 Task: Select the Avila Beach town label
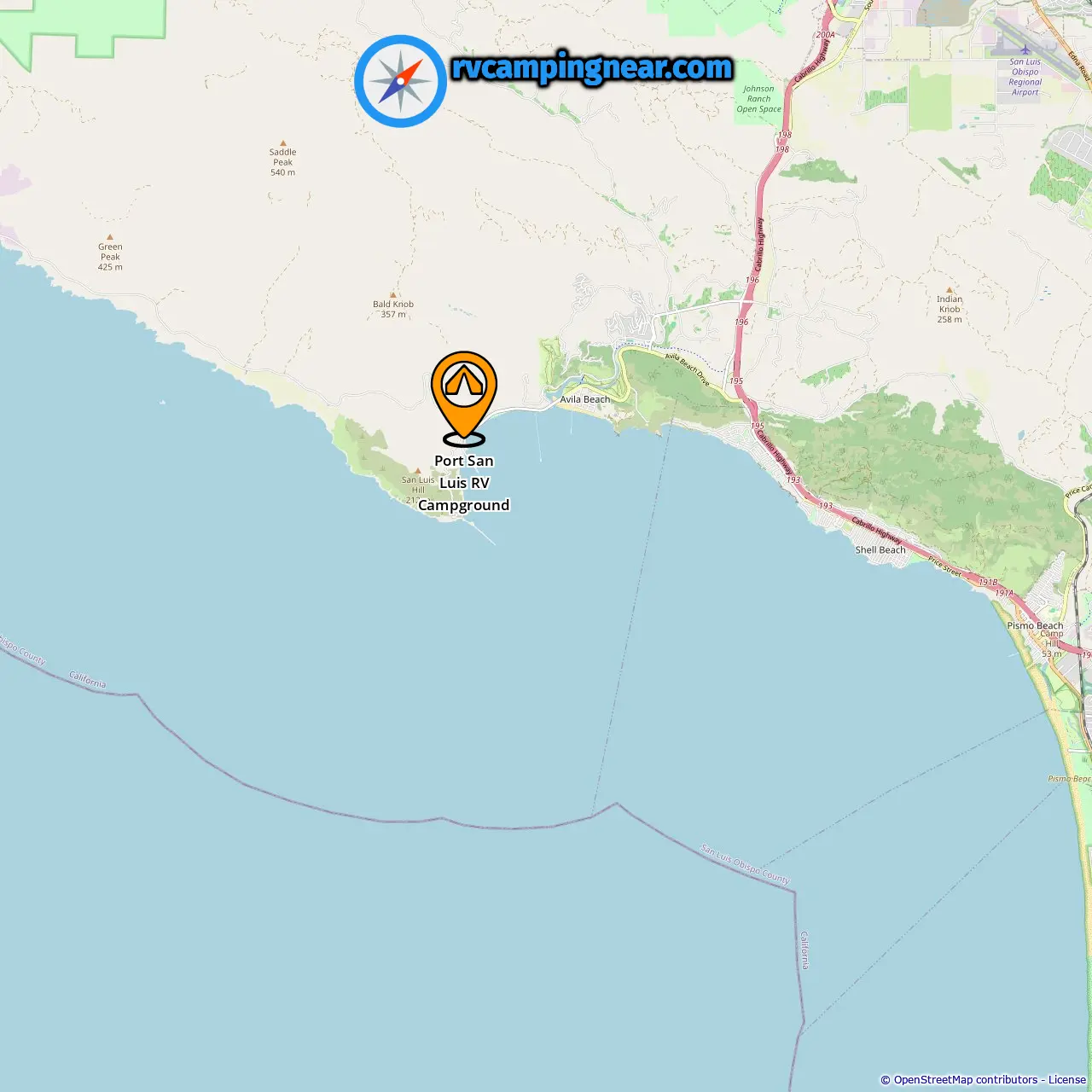(585, 399)
